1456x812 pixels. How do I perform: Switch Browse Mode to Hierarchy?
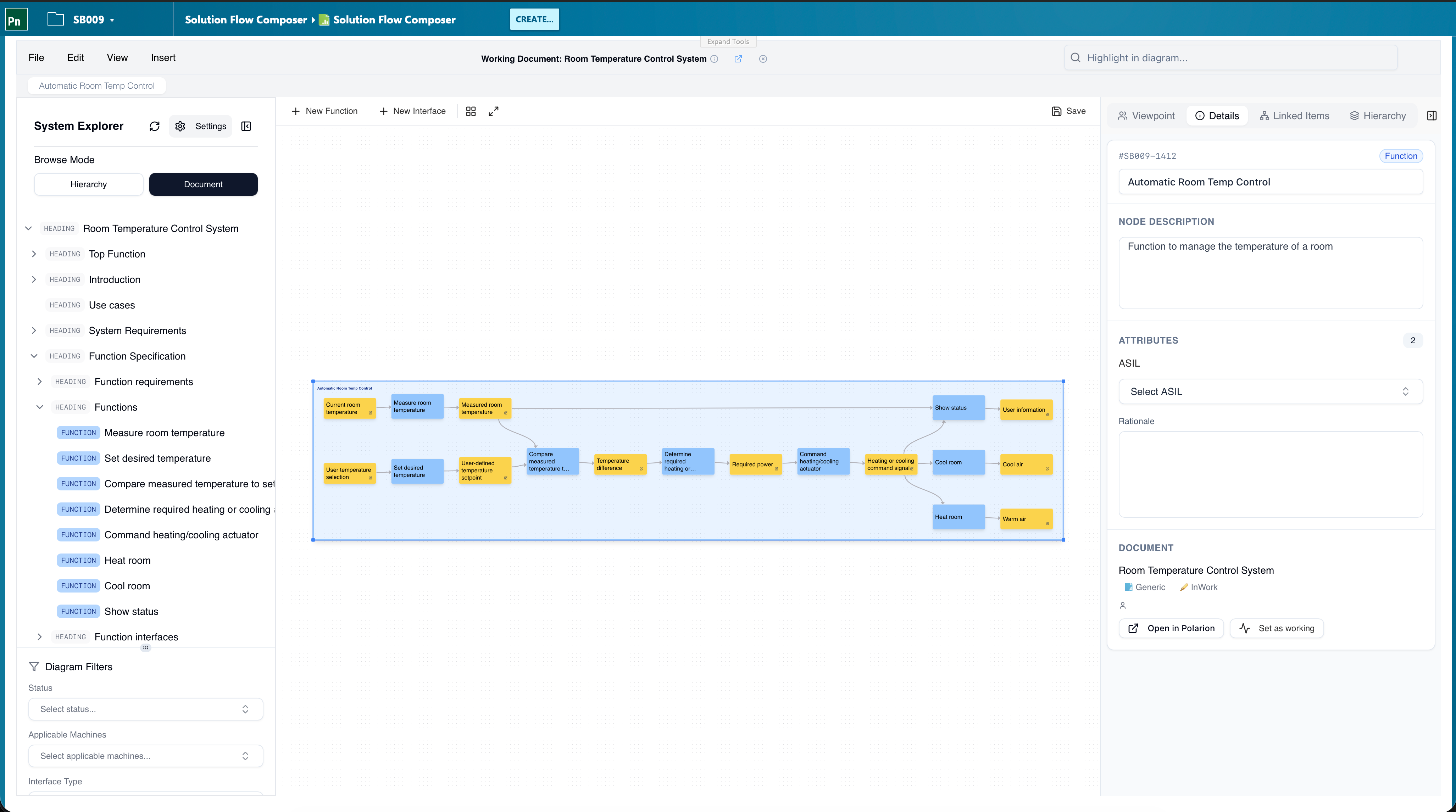(89, 184)
